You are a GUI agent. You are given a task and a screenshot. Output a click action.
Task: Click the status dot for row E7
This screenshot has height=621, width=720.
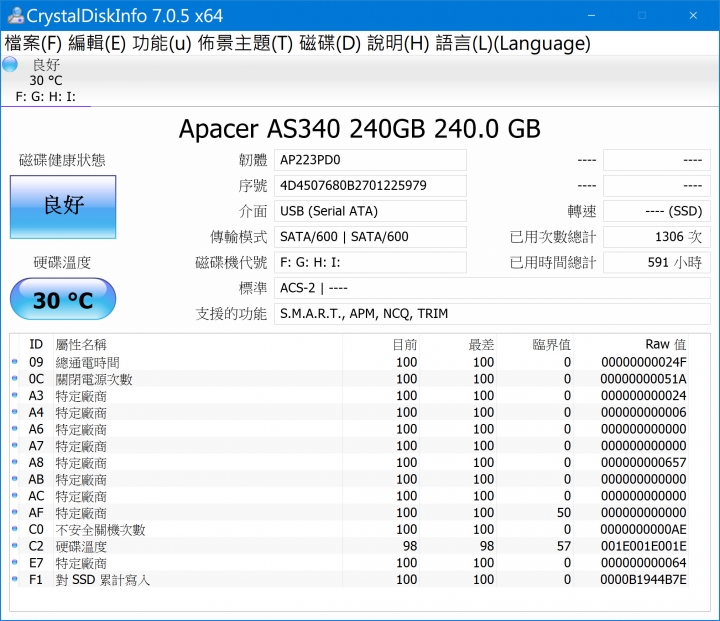[x=15, y=562]
